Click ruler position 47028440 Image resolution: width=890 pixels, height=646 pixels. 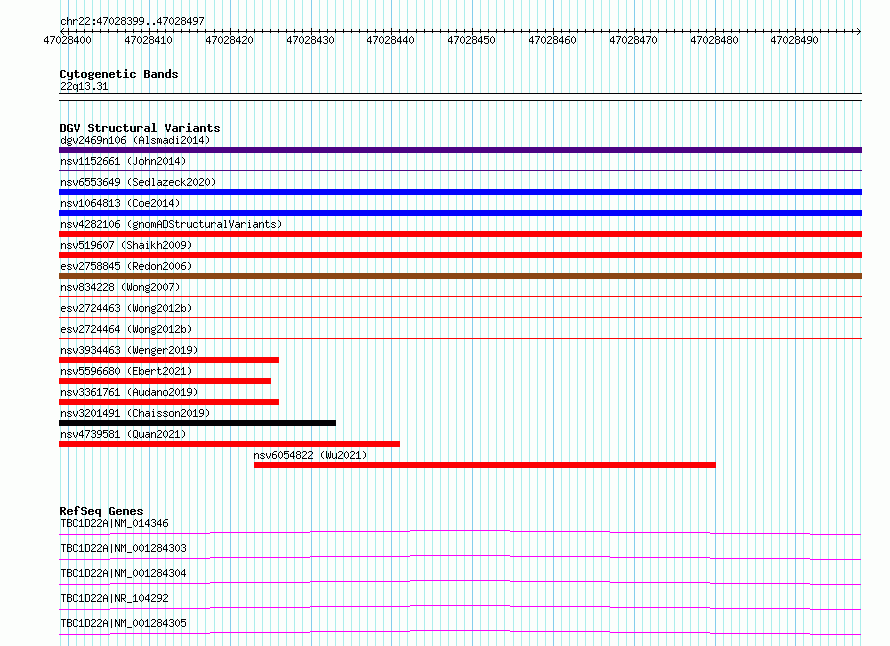[x=391, y=40]
